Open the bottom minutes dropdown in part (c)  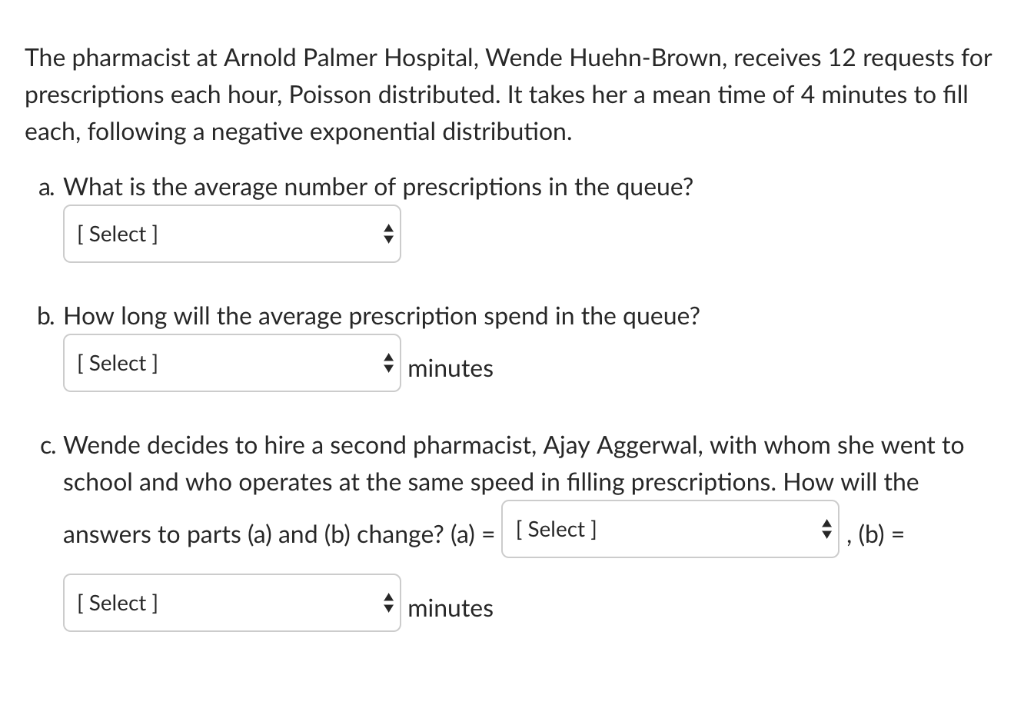tap(230, 603)
